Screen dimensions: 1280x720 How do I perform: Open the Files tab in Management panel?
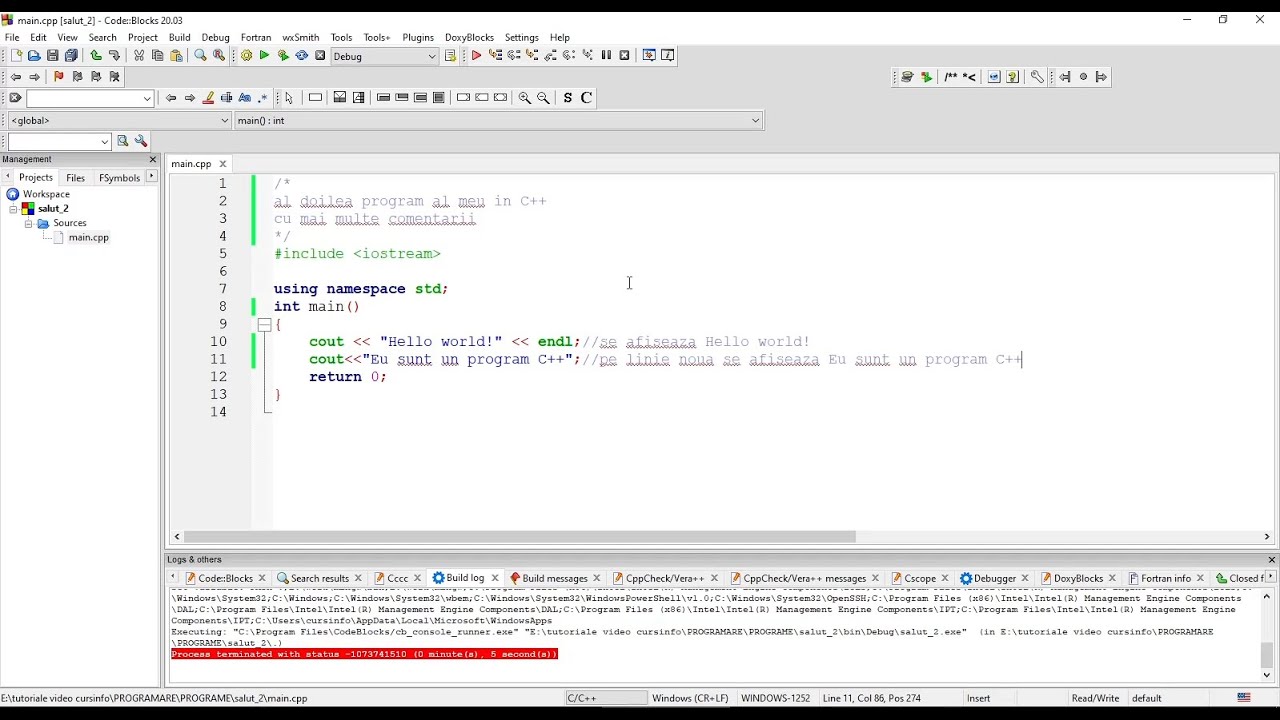click(x=75, y=178)
